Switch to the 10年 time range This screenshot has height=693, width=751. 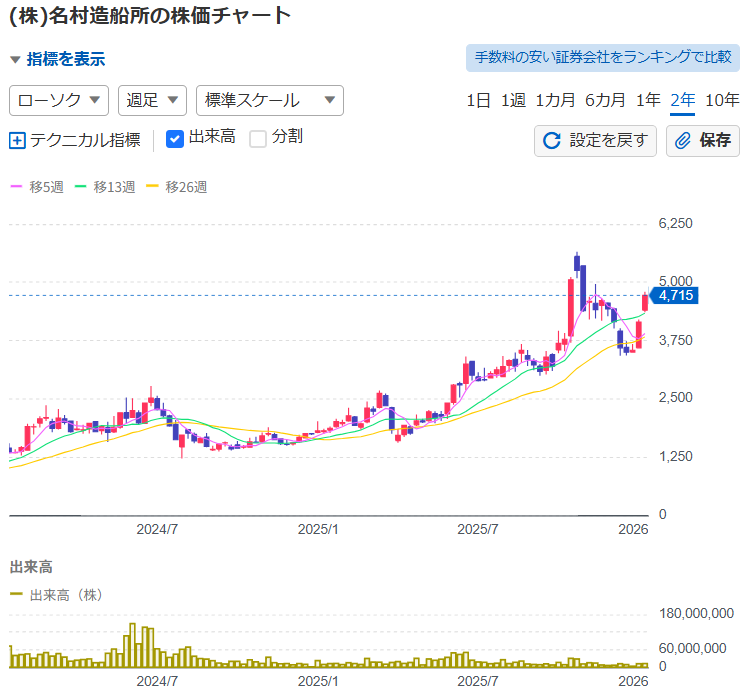(722, 100)
